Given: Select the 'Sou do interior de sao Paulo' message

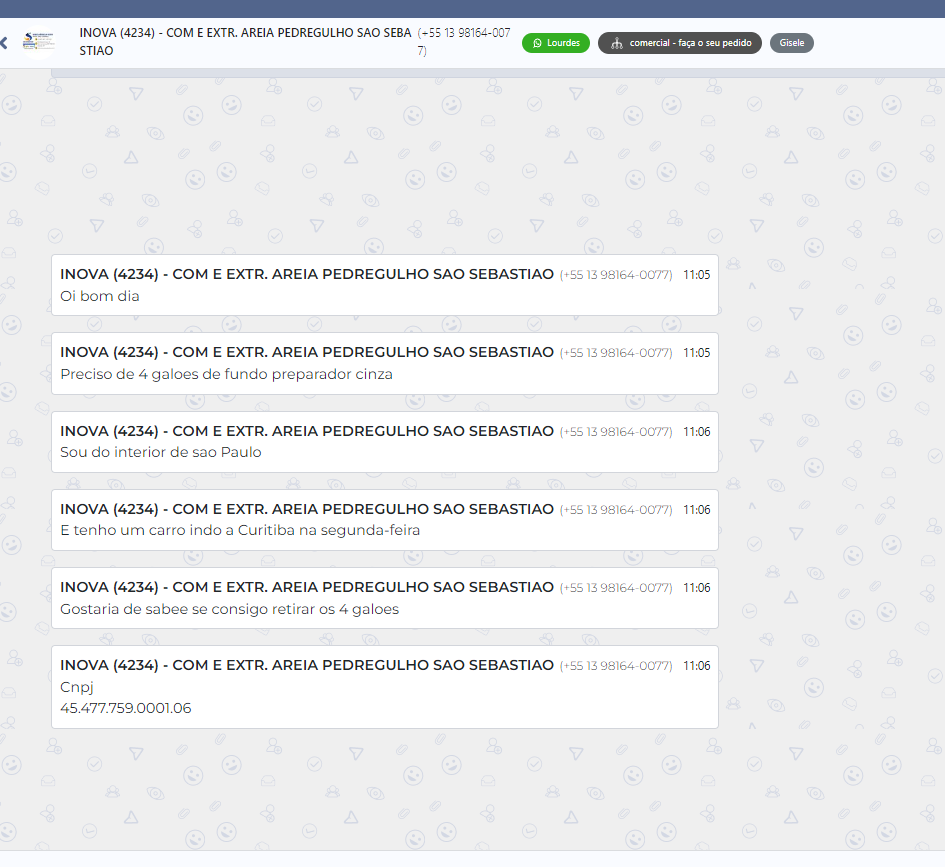Looking at the screenshot, I should point(161,452).
